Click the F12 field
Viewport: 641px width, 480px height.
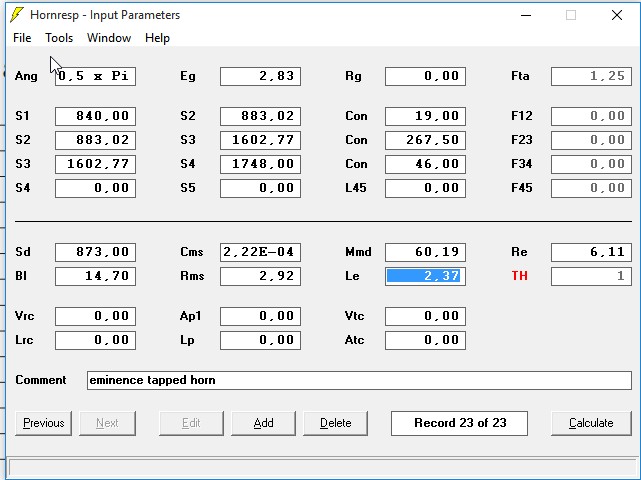click(x=591, y=116)
